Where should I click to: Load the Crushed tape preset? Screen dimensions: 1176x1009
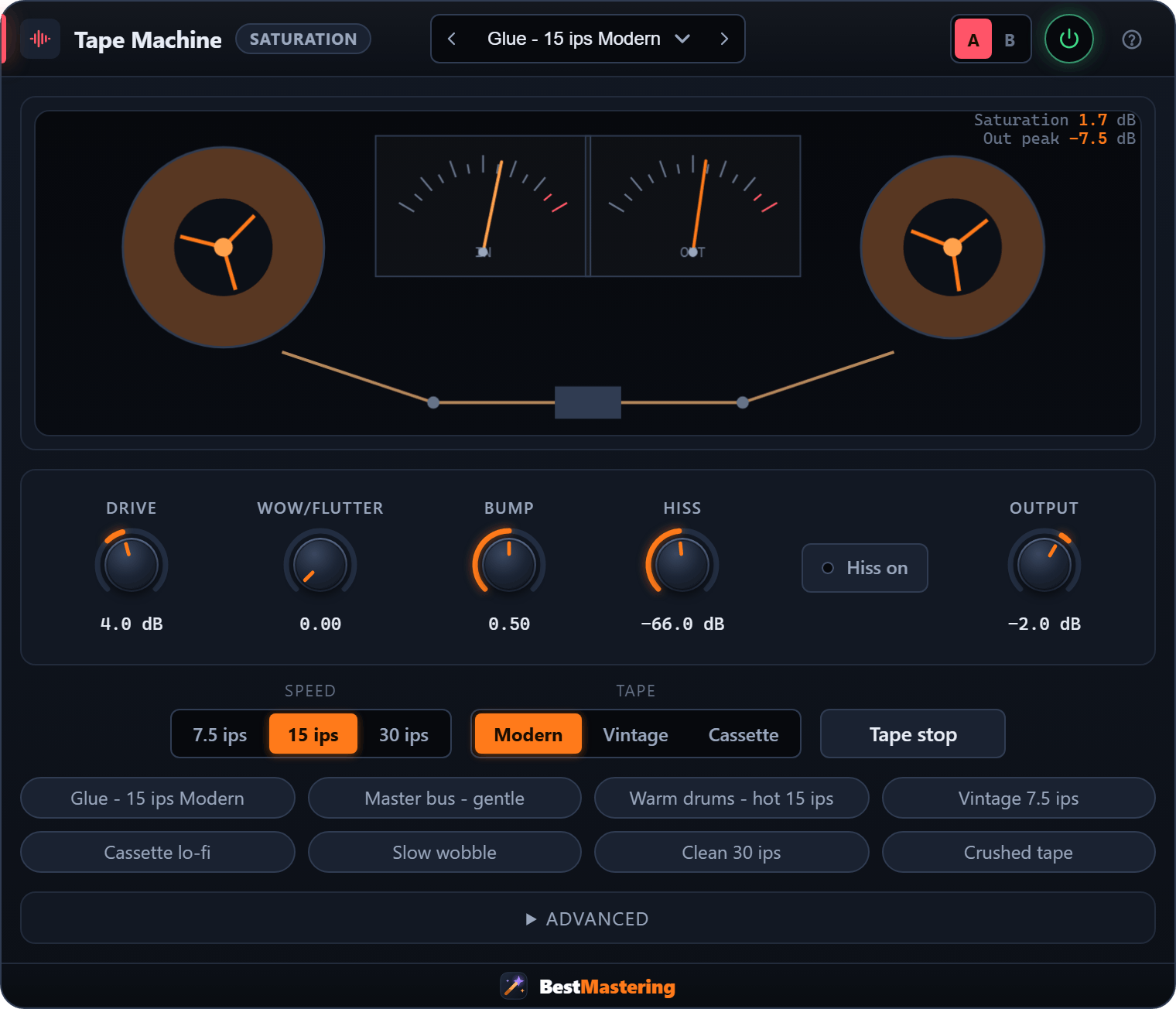(1019, 852)
